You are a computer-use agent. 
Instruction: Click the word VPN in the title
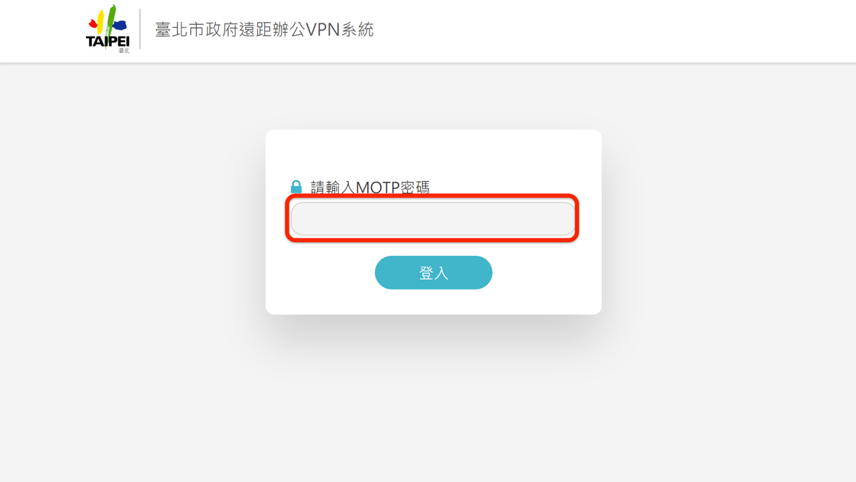[x=323, y=29]
